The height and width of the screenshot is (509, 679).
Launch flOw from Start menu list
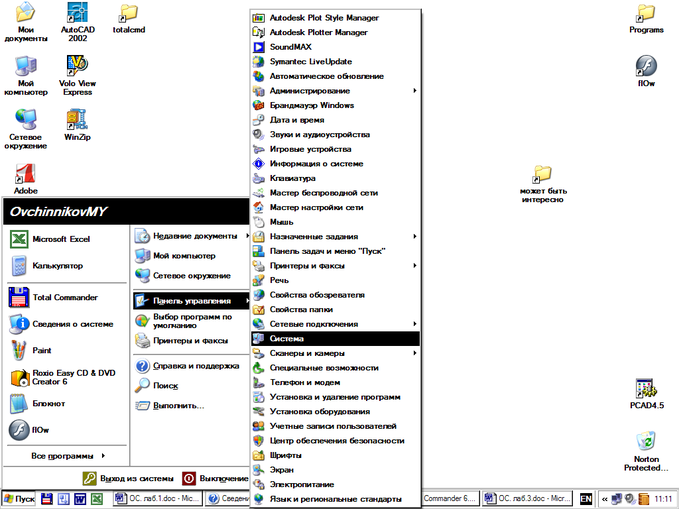[67, 430]
